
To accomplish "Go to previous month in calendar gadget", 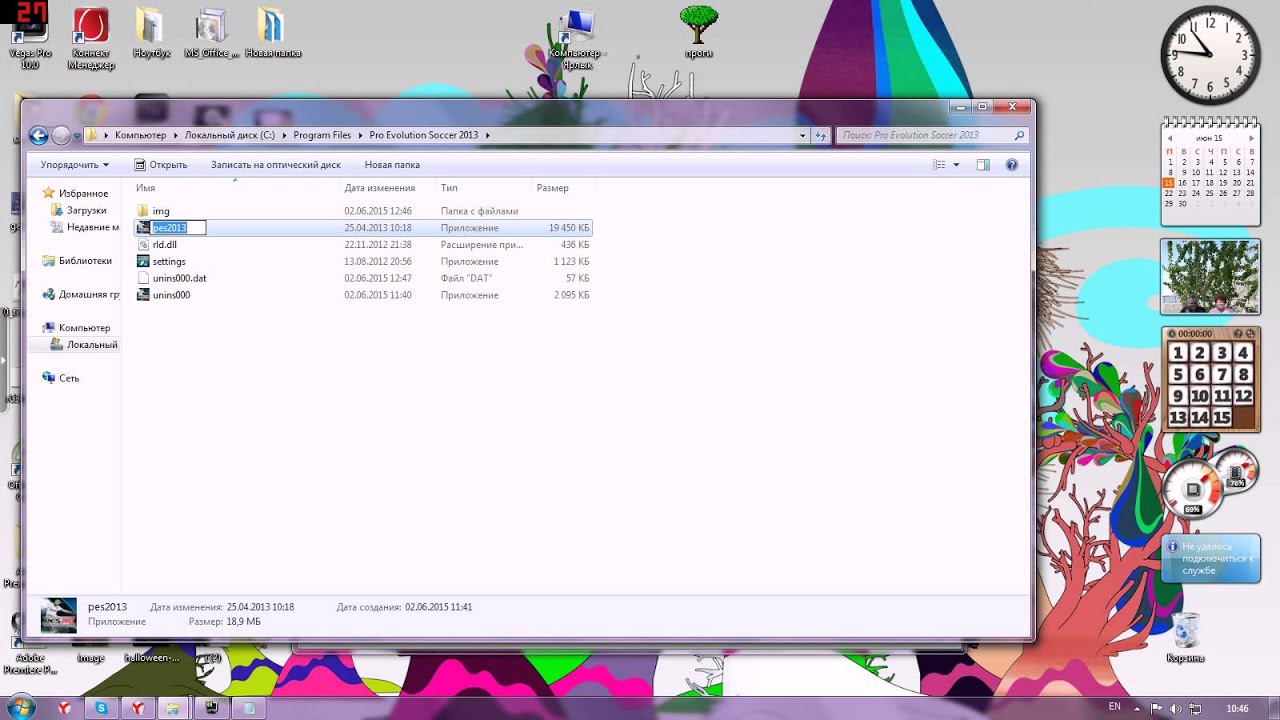I will click(1170, 138).
